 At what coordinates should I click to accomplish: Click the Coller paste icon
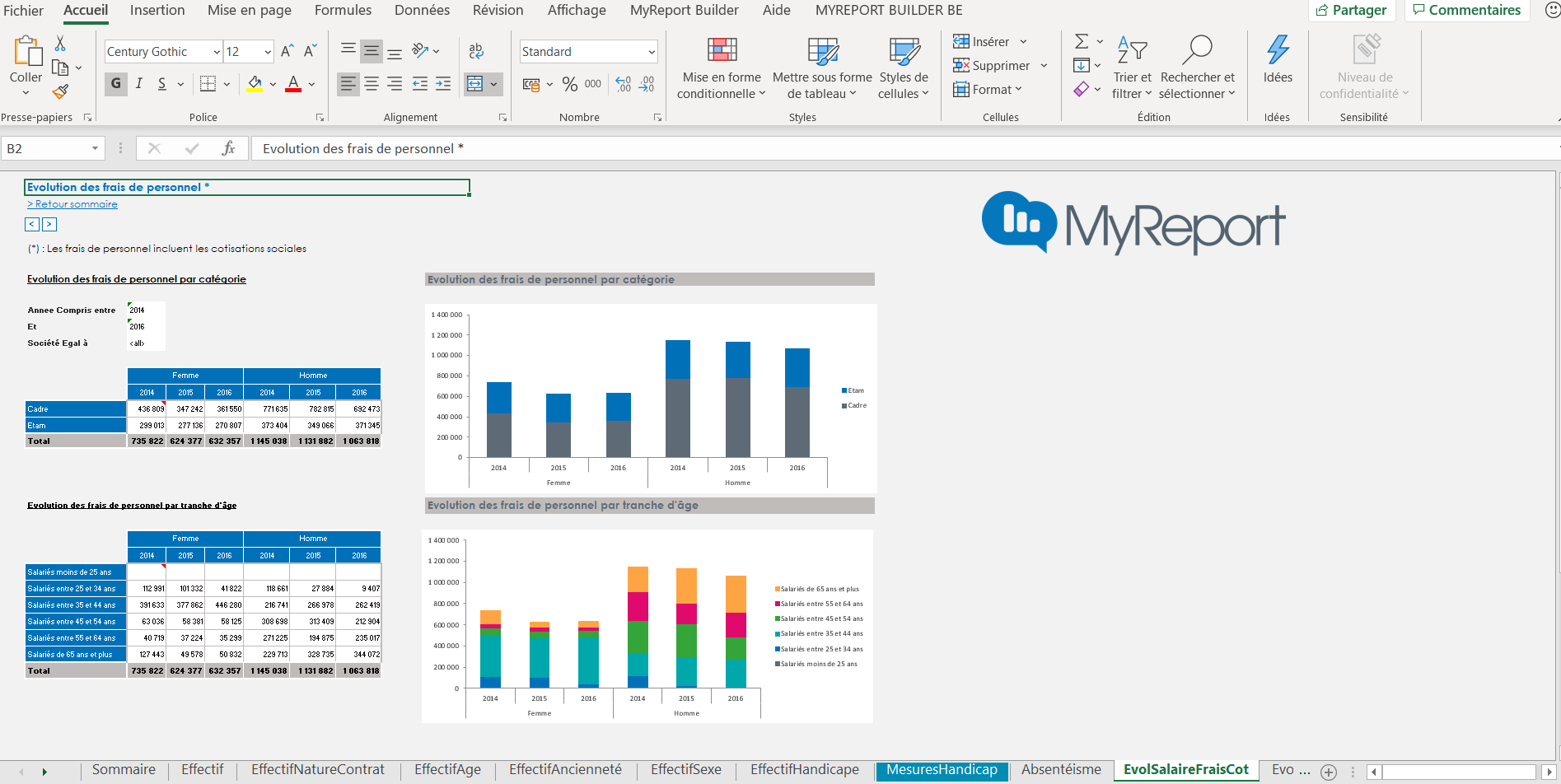tap(26, 51)
